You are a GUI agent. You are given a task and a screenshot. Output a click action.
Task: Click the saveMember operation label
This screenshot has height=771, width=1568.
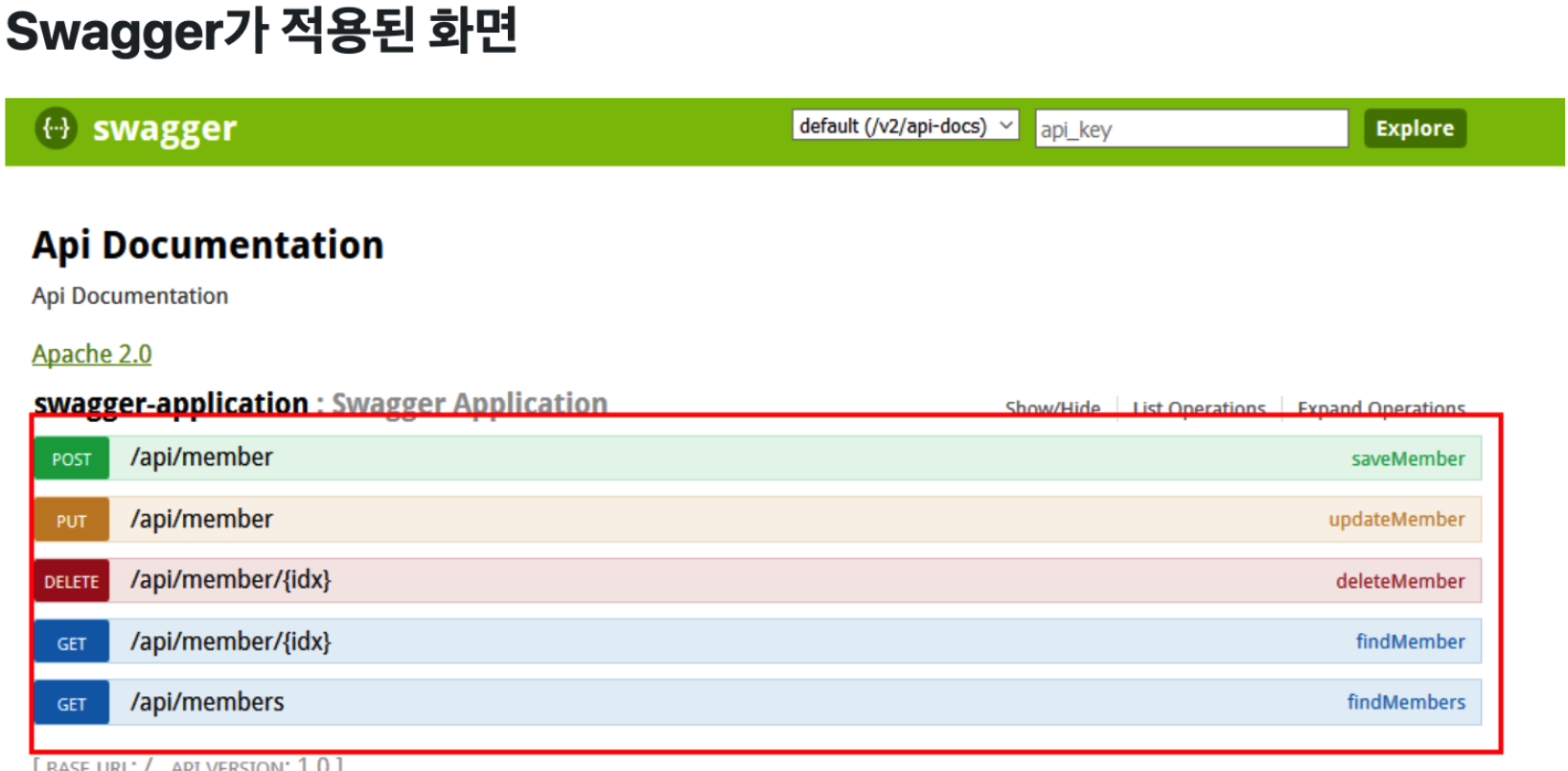coord(1408,458)
